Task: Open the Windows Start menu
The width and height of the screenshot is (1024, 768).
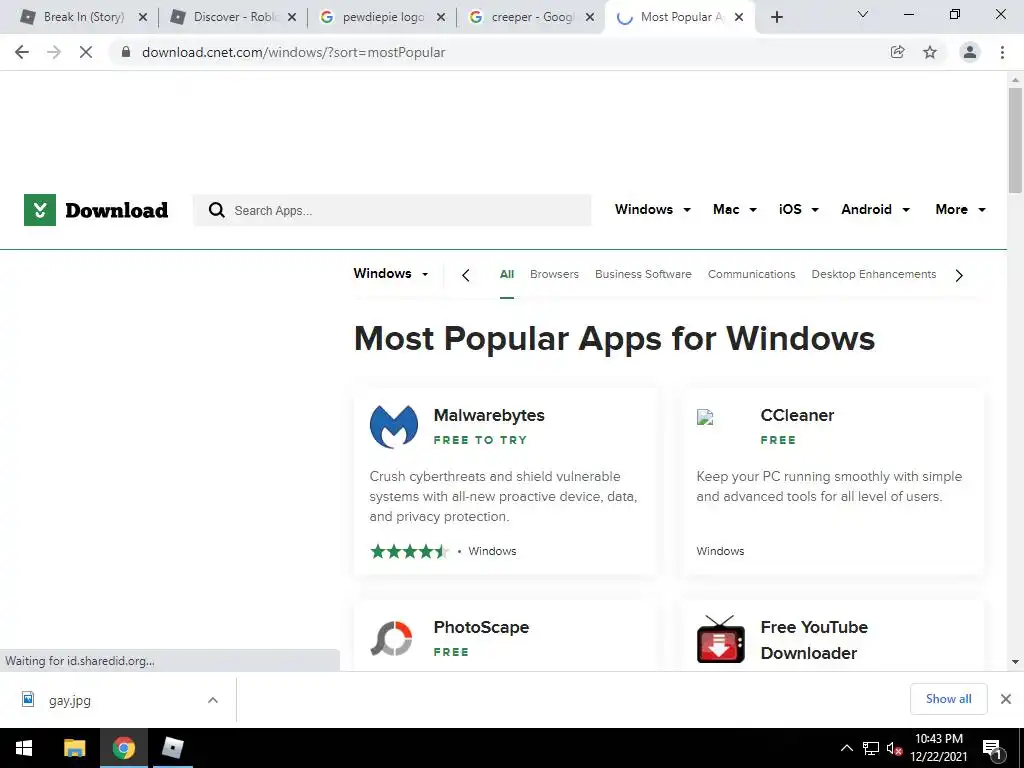Action: coord(24,748)
